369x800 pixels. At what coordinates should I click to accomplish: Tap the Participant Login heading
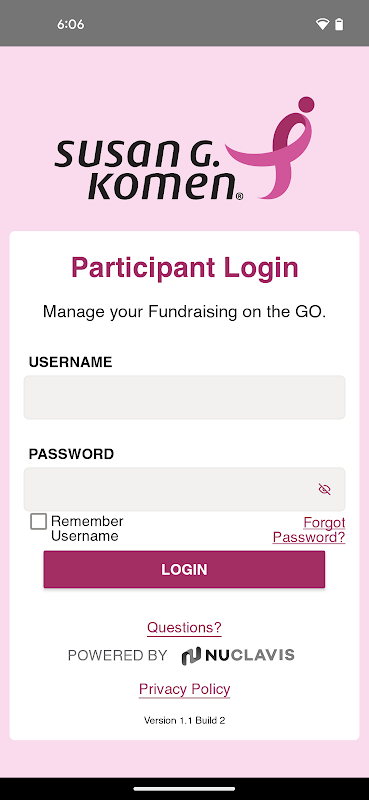click(x=184, y=267)
